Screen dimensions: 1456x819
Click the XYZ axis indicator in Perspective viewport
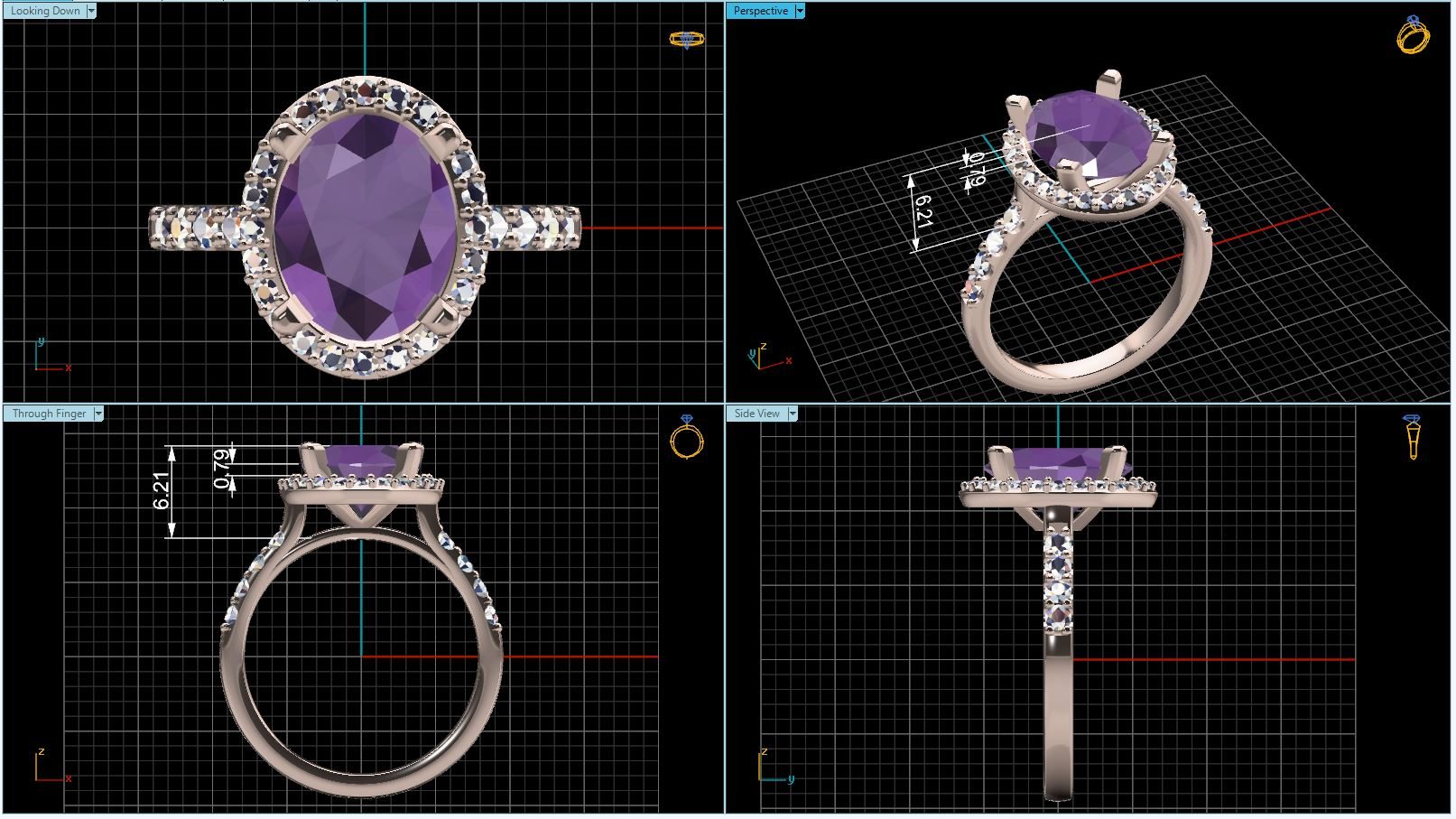point(767,358)
